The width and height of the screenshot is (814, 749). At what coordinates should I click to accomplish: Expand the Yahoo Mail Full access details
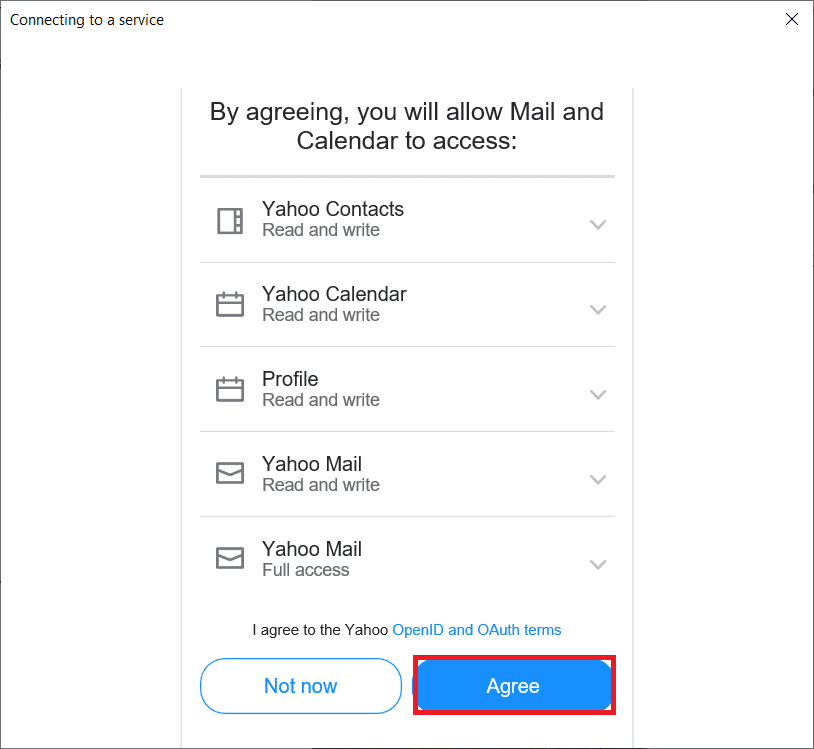click(598, 564)
